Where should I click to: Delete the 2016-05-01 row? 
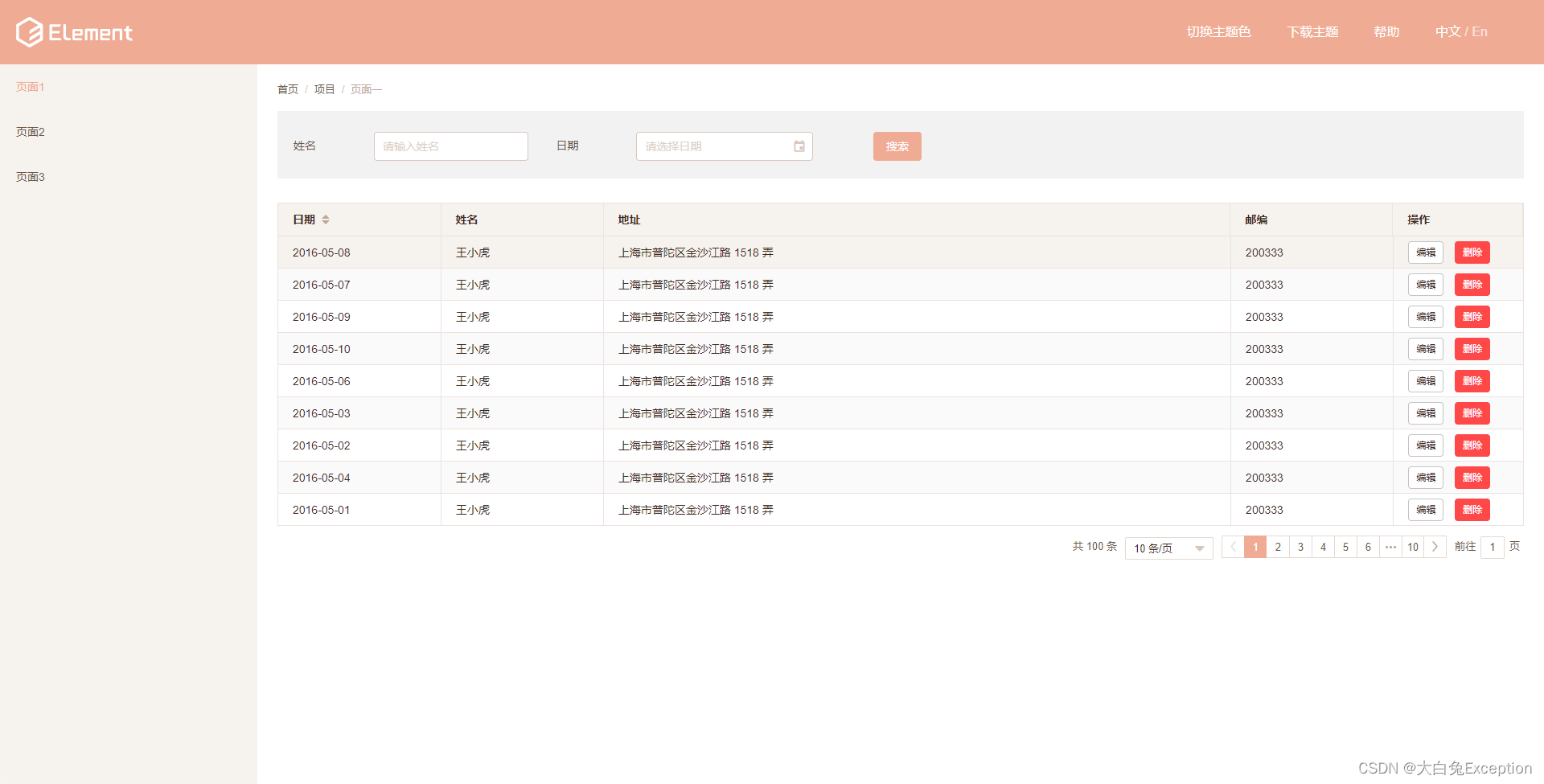[x=1472, y=510]
